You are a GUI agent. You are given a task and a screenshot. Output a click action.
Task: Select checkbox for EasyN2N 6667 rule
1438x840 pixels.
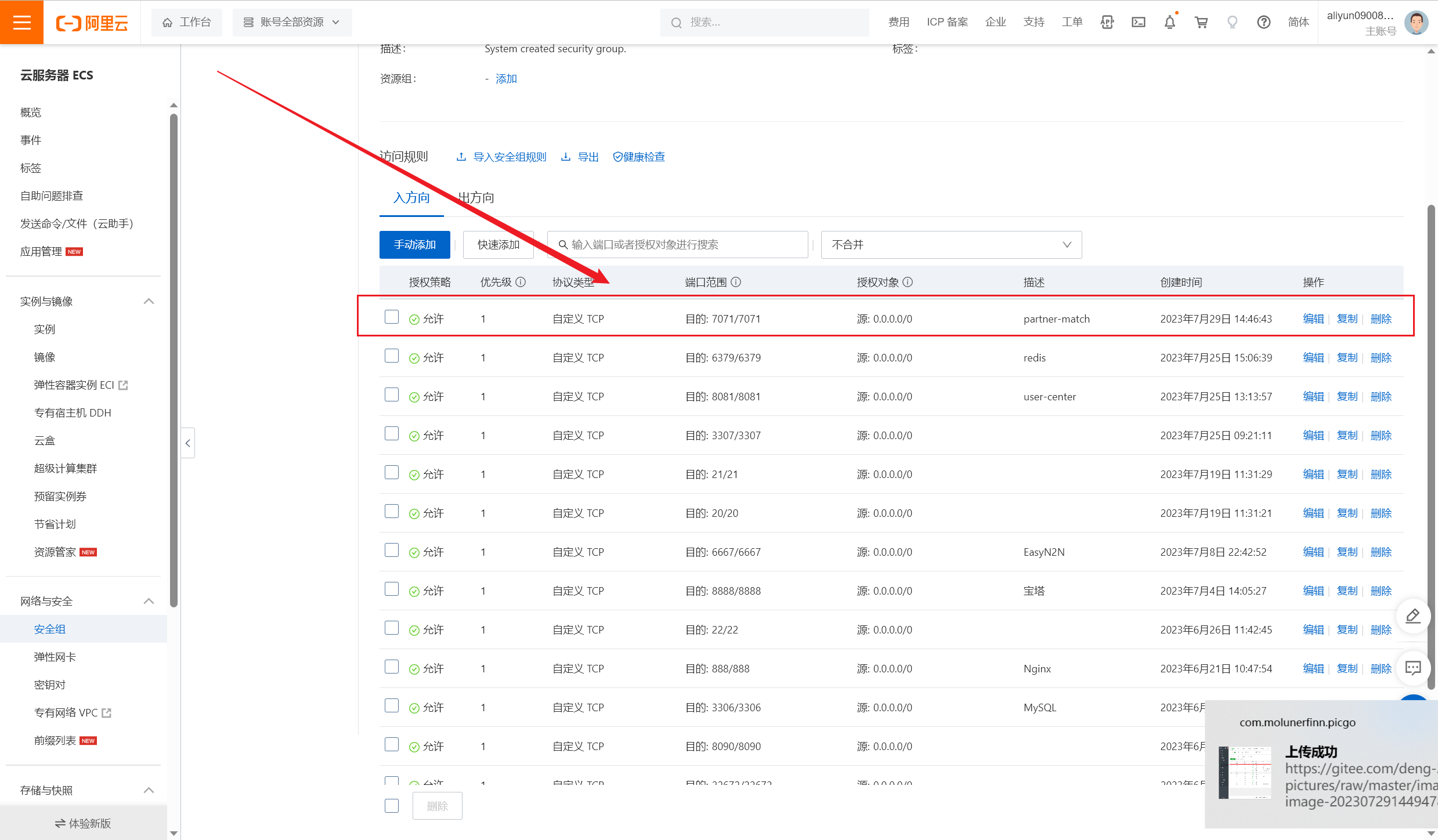tap(392, 550)
